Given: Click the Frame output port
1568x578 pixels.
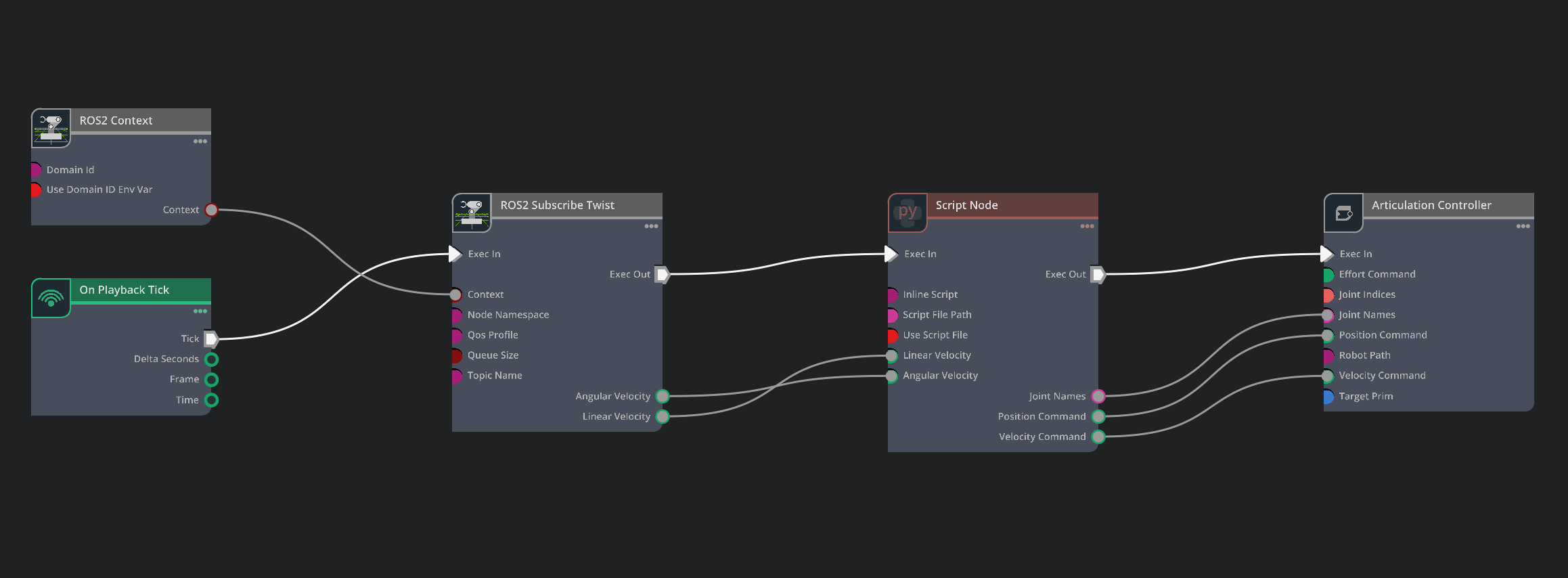Looking at the screenshot, I should [x=211, y=379].
